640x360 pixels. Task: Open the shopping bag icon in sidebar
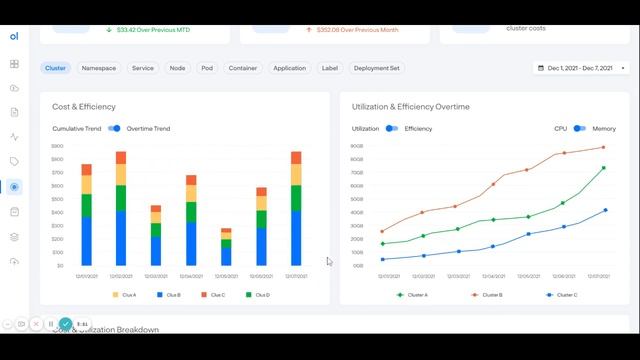click(x=14, y=212)
